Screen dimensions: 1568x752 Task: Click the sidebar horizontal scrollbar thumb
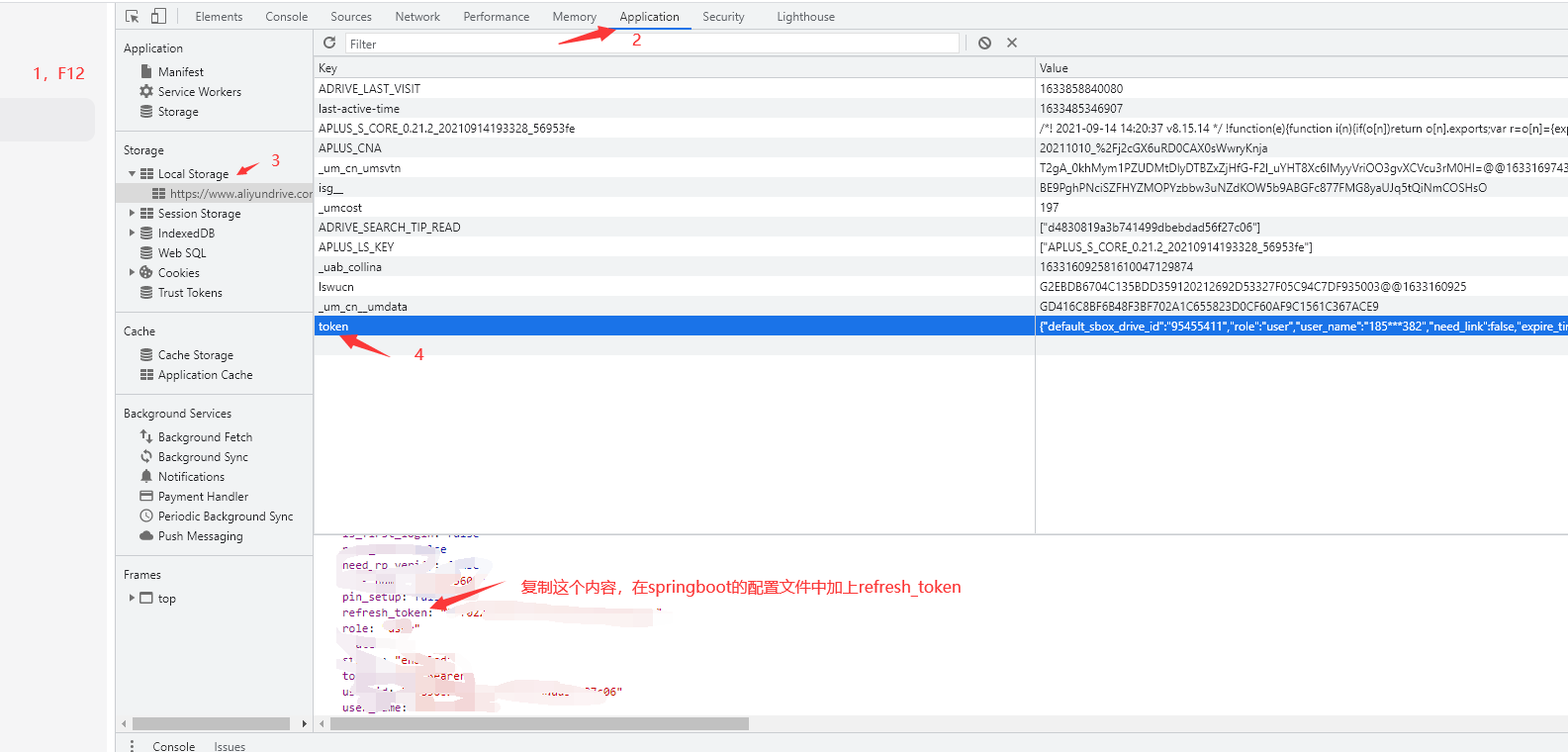click(x=211, y=724)
